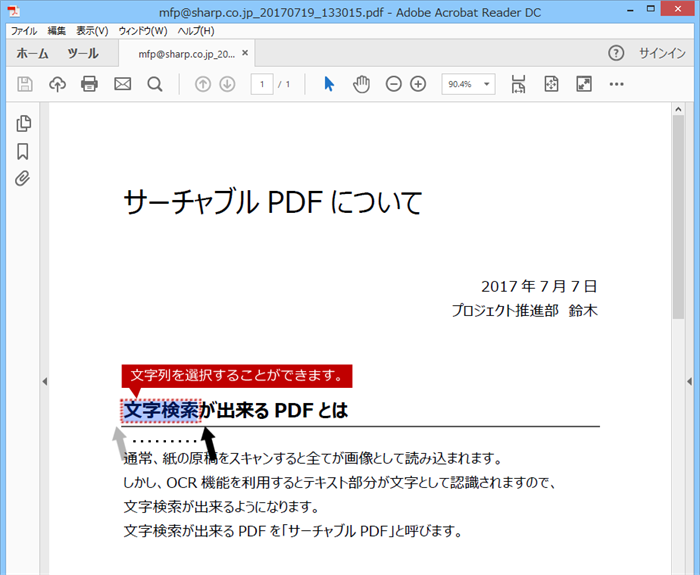
Task: Click the line 文字検索が出来るようになります。
Action: [221, 507]
